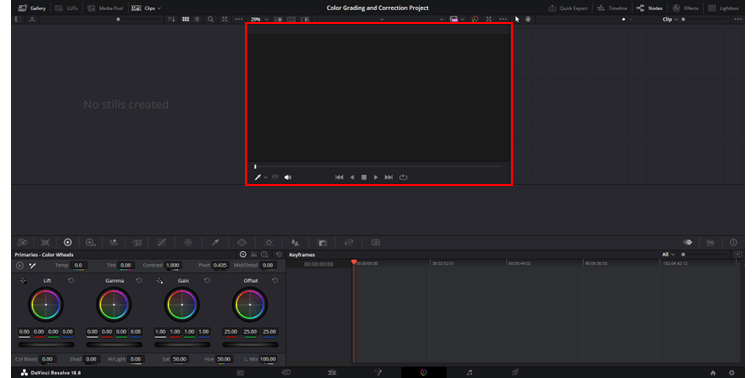Click the Offset master wheel slider
The height and width of the screenshot is (378, 756).
(x=250, y=345)
